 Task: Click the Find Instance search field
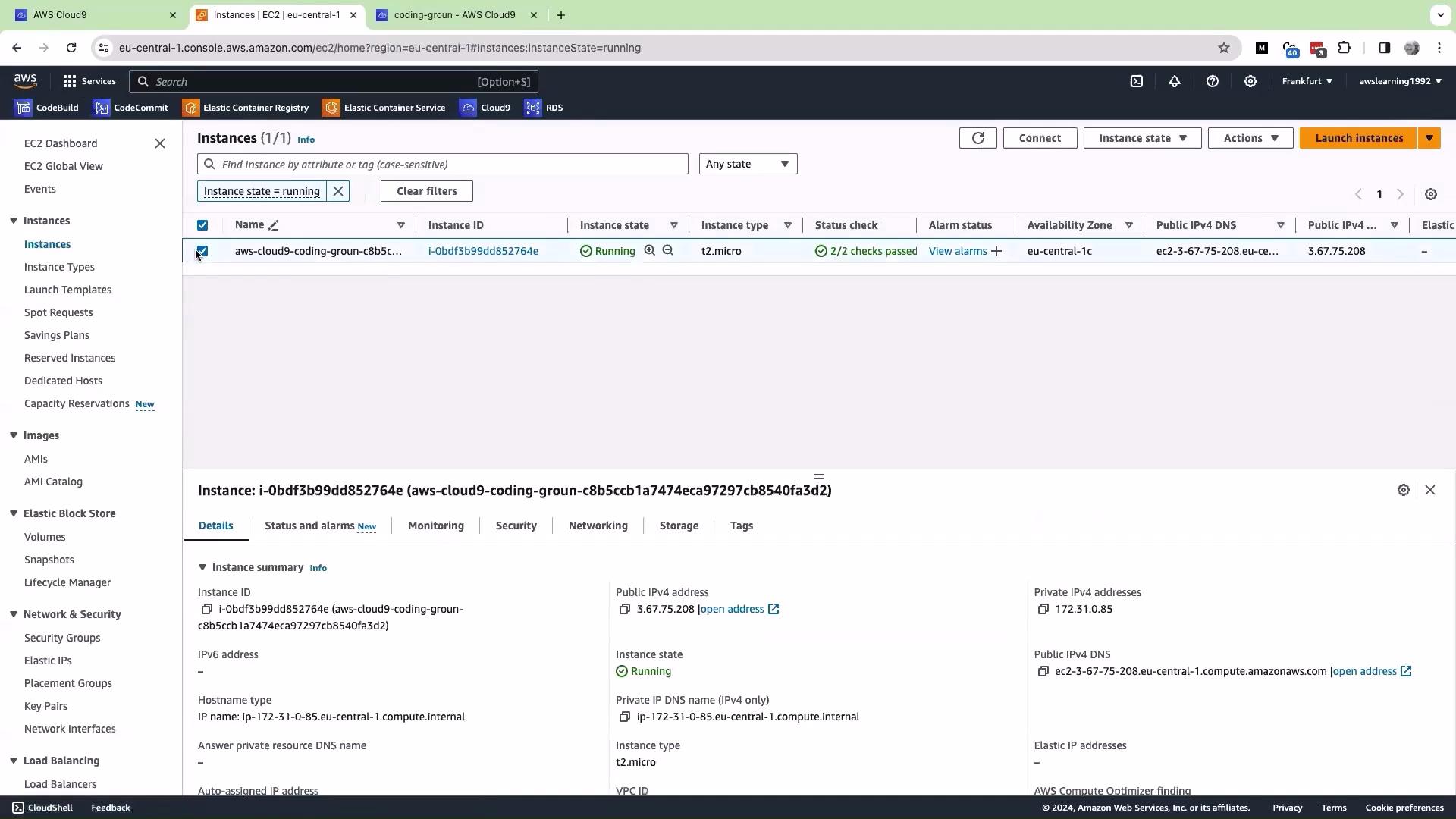pos(443,164)
